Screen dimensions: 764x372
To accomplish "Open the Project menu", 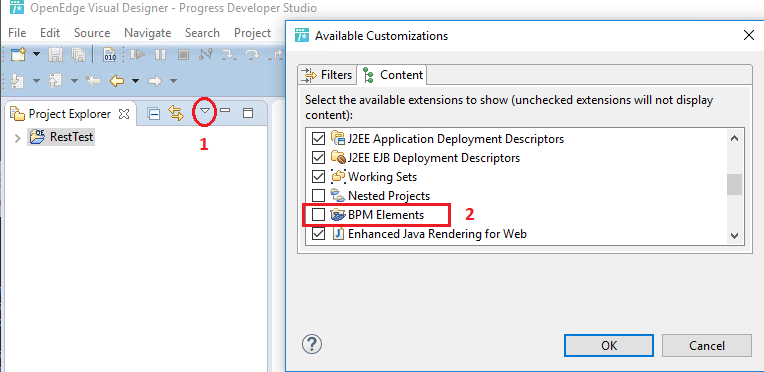I will click(252, 33).
